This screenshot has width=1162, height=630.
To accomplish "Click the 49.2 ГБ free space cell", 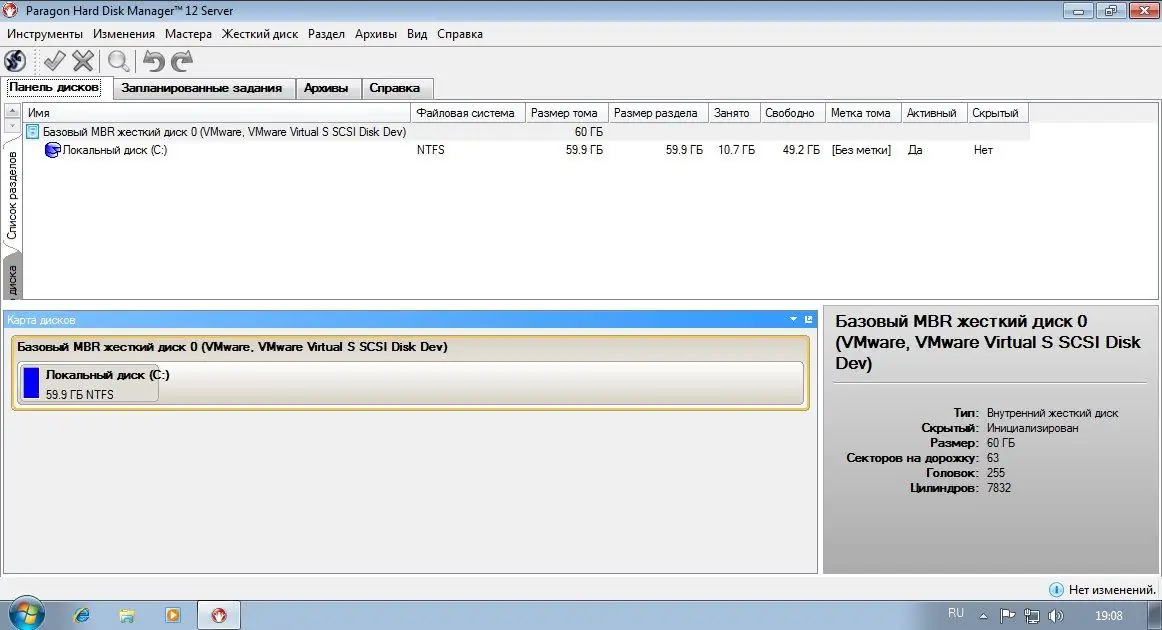I will coord(801,150).
